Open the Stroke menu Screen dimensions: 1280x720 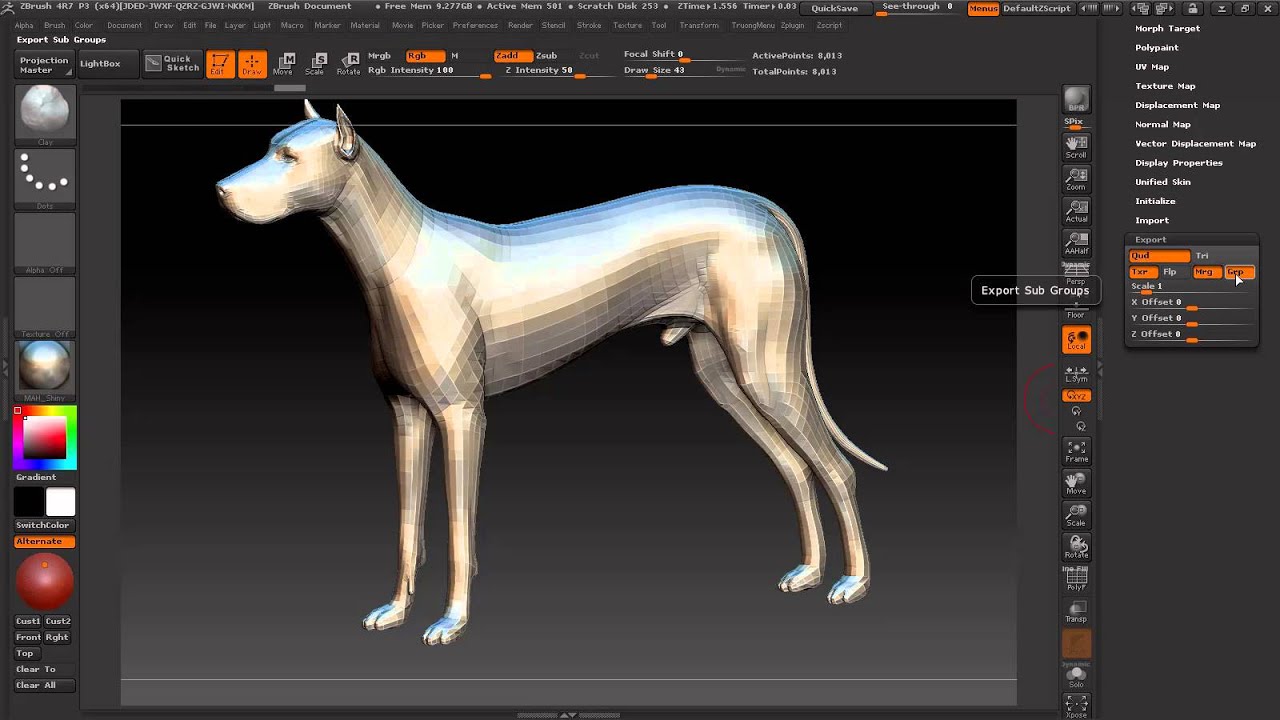pyautogui.click(x=589, y=25)
